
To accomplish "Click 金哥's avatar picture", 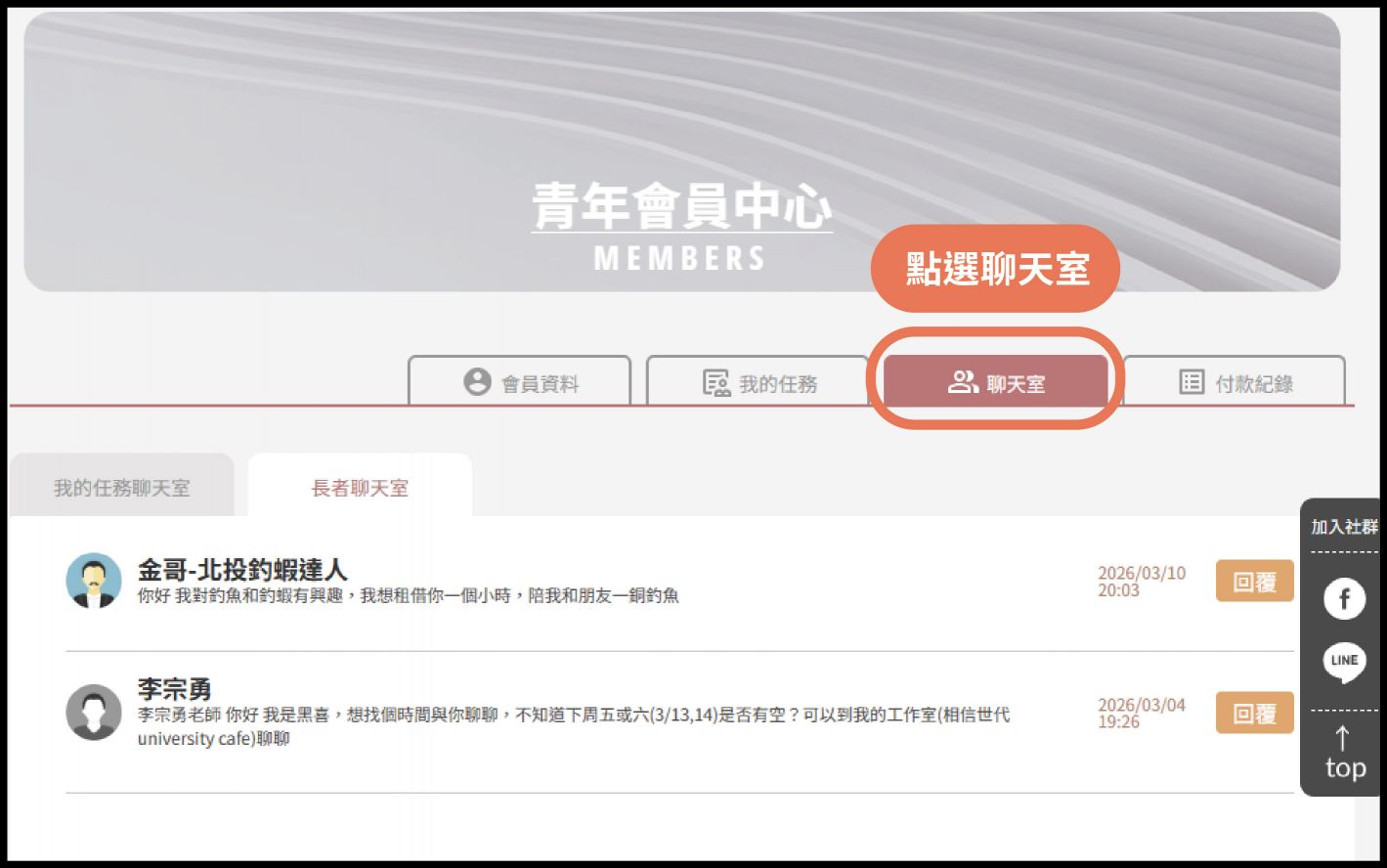I will click(x=94, y=581).
